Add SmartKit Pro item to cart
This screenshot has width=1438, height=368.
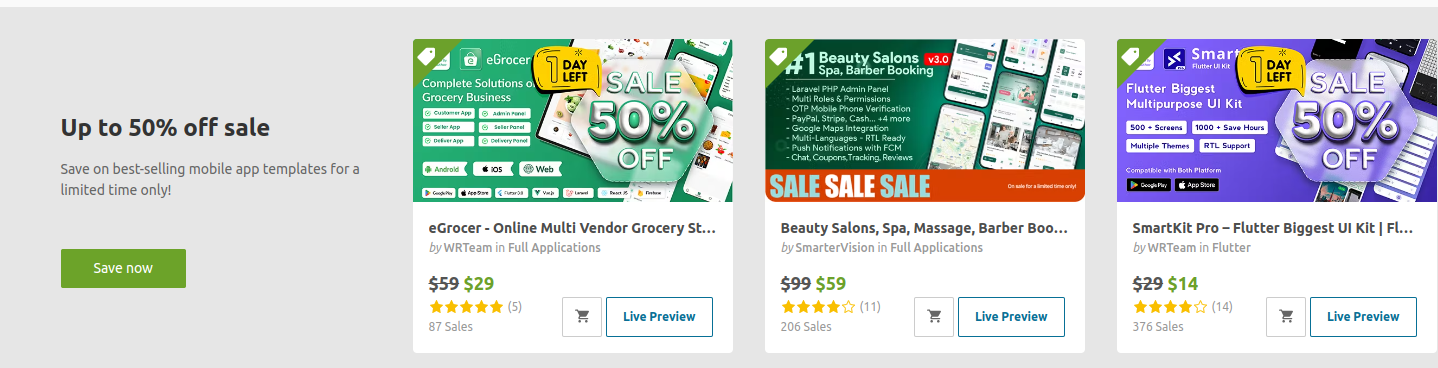pos(1286,317)
